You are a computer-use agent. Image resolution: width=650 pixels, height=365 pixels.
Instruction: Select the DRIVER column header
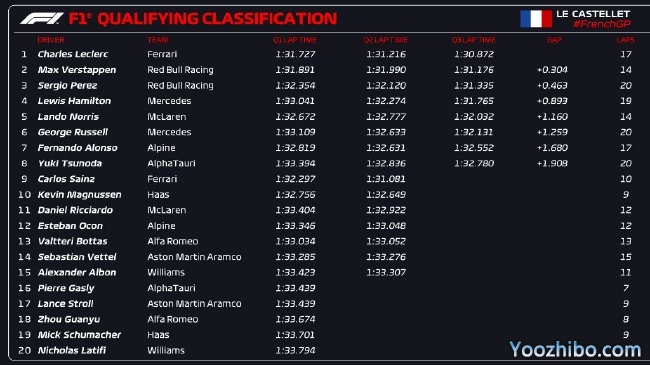coord(51,40)
